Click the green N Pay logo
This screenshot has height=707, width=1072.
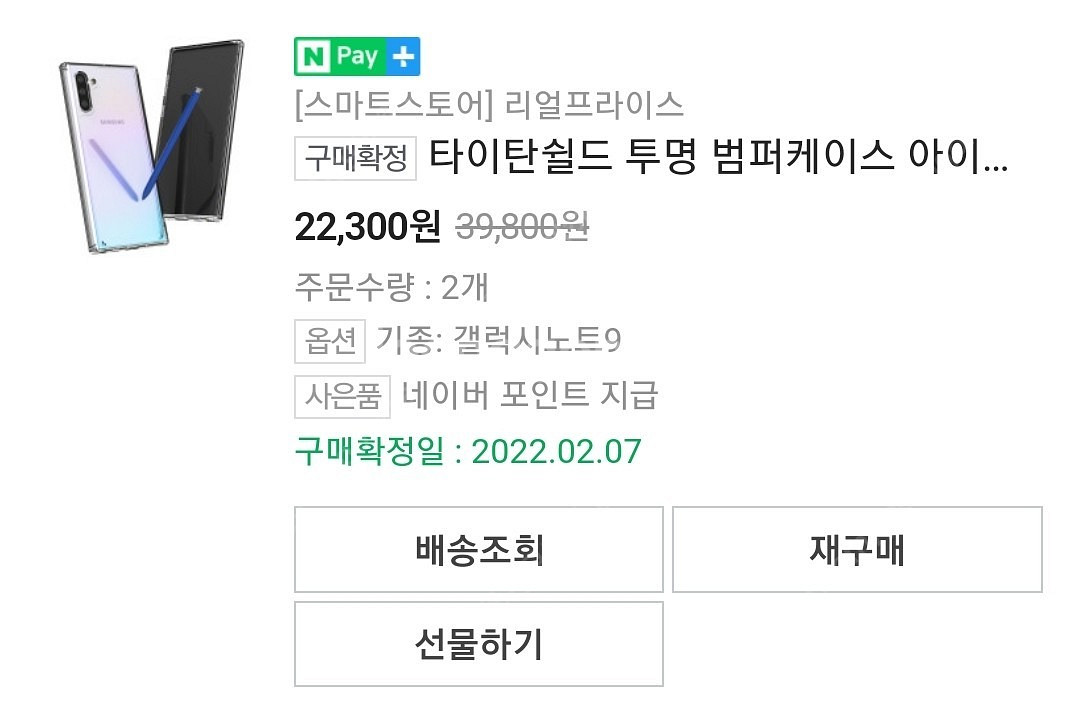[357, 56]
